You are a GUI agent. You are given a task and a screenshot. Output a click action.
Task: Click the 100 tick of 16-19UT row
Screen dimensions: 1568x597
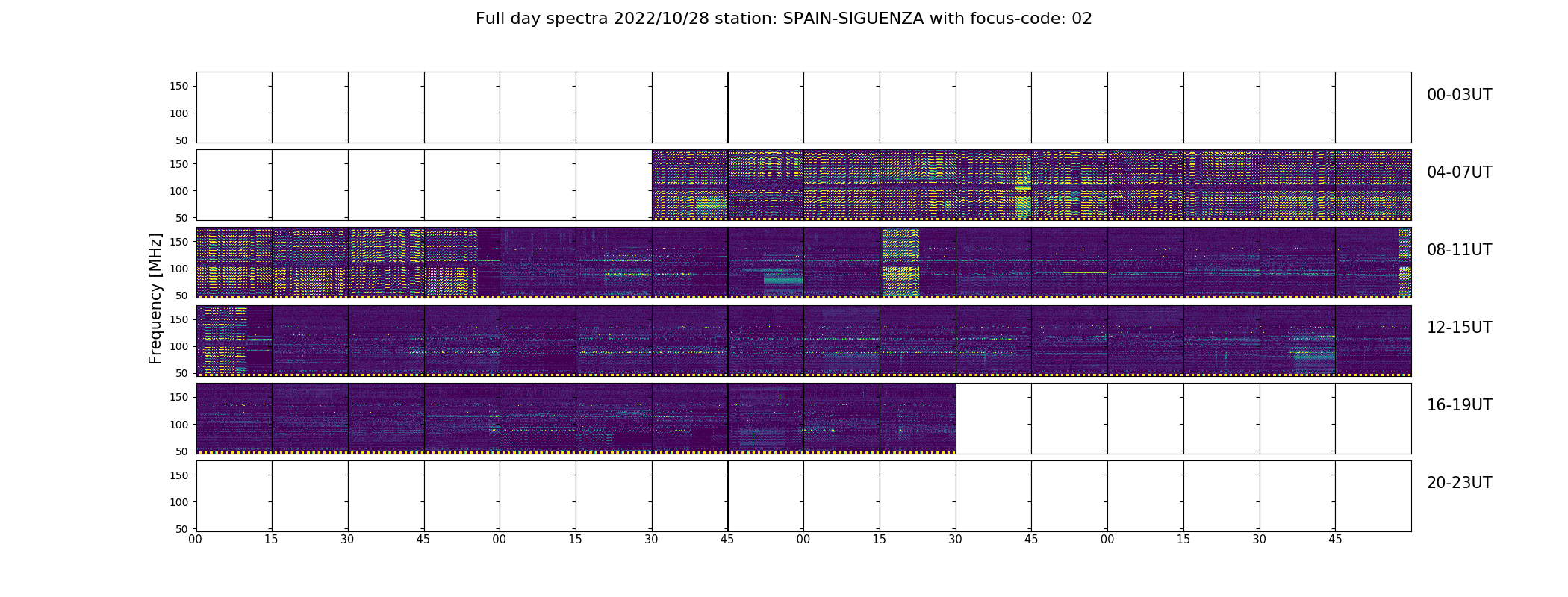(179, 424)
